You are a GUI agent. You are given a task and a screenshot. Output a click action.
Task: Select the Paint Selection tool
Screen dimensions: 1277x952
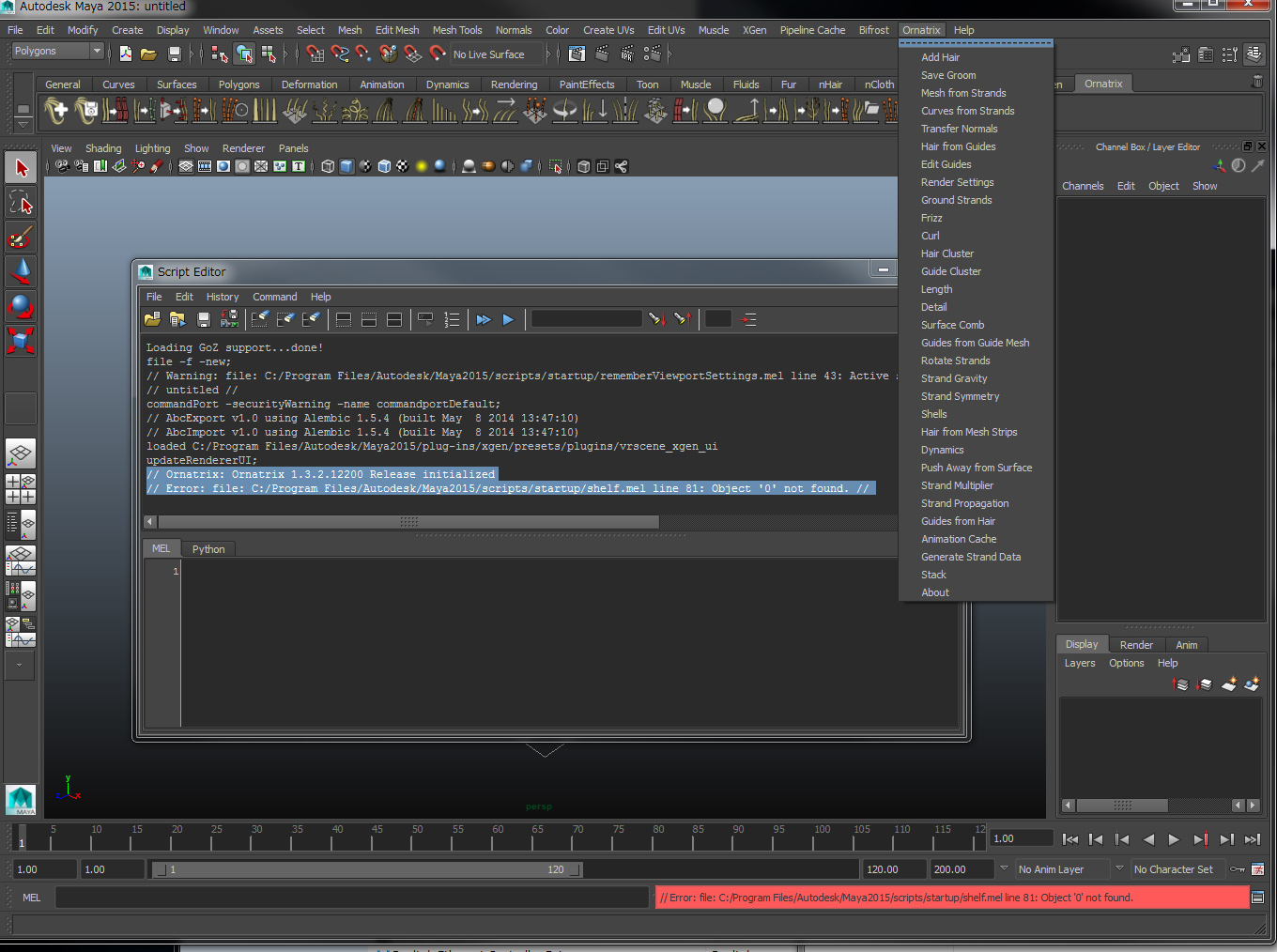(x=21, y=236)
